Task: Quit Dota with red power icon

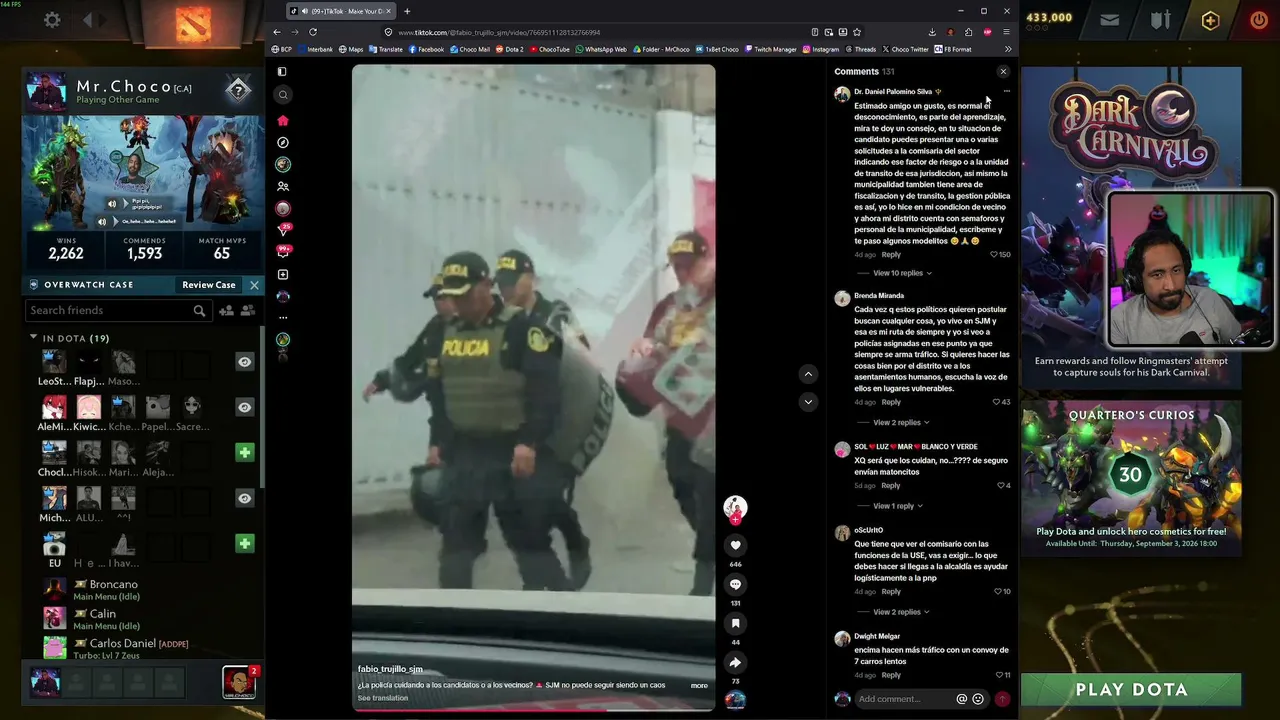Action: pos(1259,19)
